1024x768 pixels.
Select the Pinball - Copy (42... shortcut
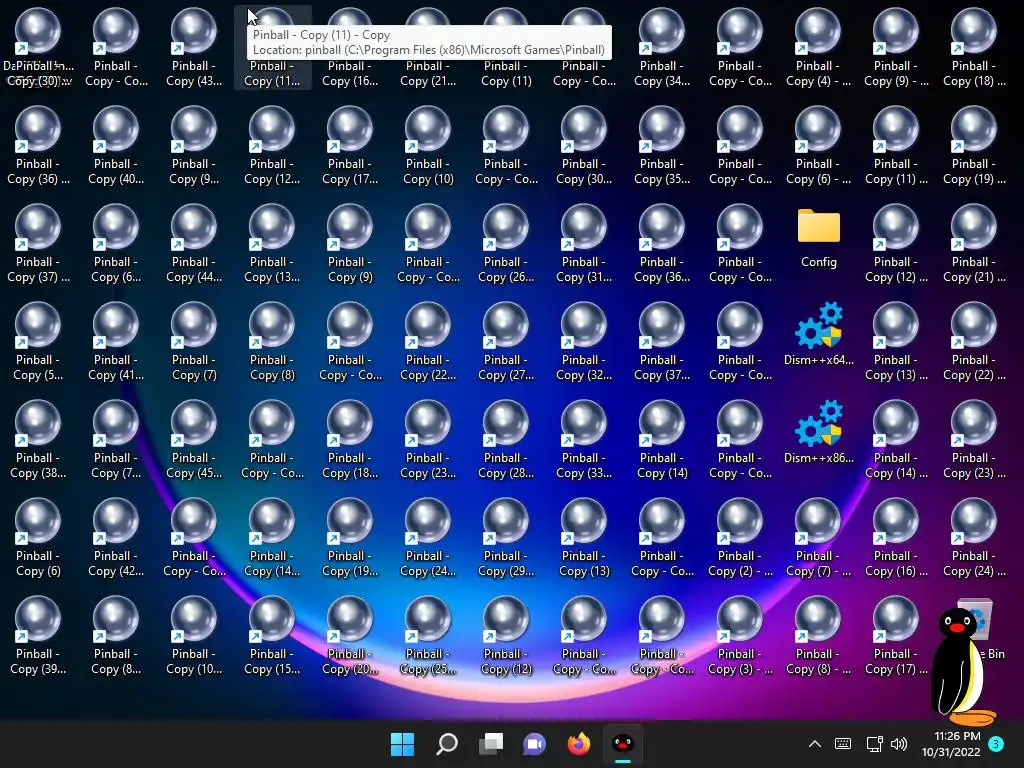(116, 538)
